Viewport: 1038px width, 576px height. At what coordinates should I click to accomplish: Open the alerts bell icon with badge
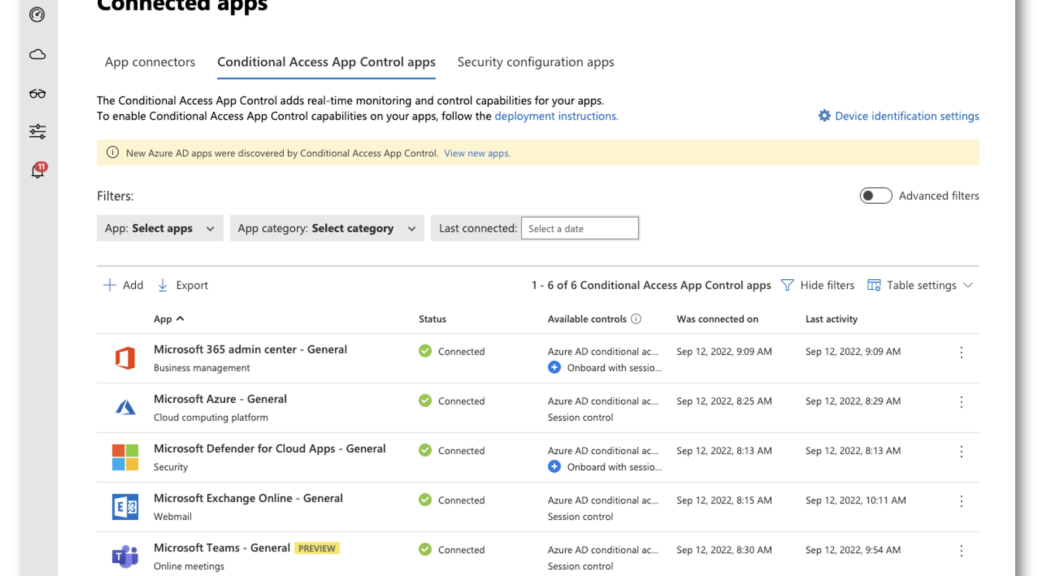38,170
